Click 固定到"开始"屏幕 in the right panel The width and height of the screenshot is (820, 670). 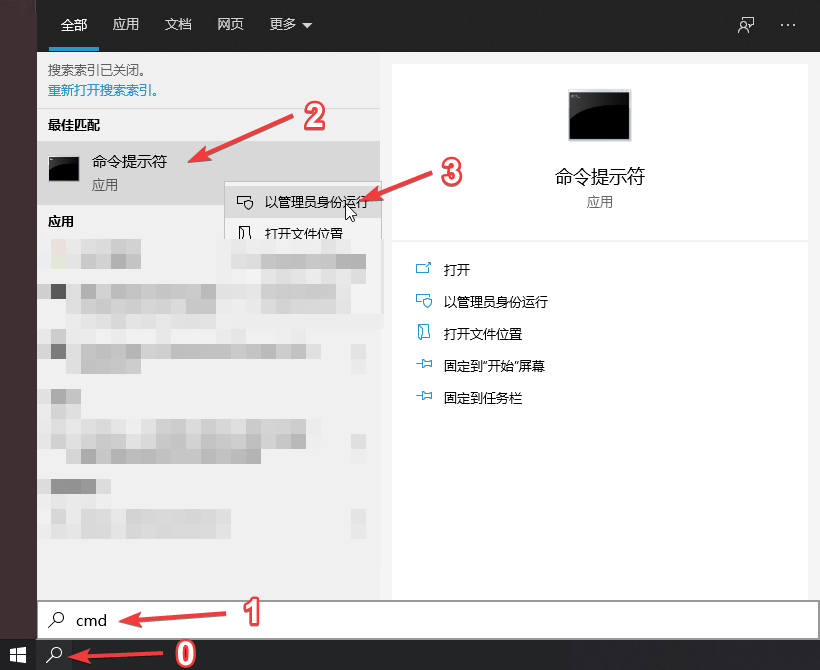click(x=494, y=366)
